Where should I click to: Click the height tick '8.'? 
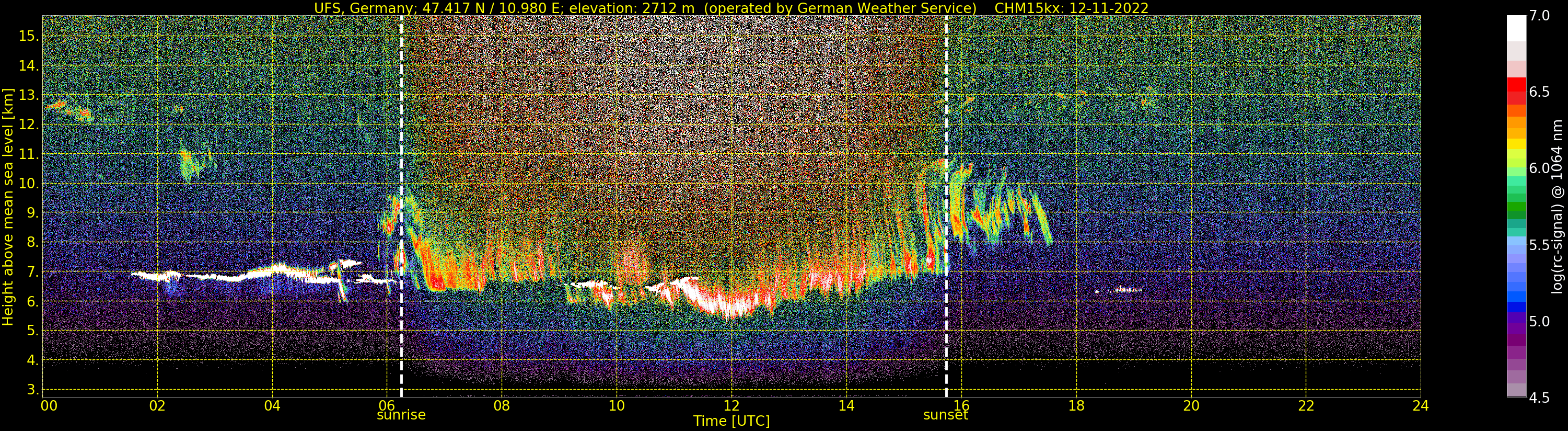(x=33, y=243)
